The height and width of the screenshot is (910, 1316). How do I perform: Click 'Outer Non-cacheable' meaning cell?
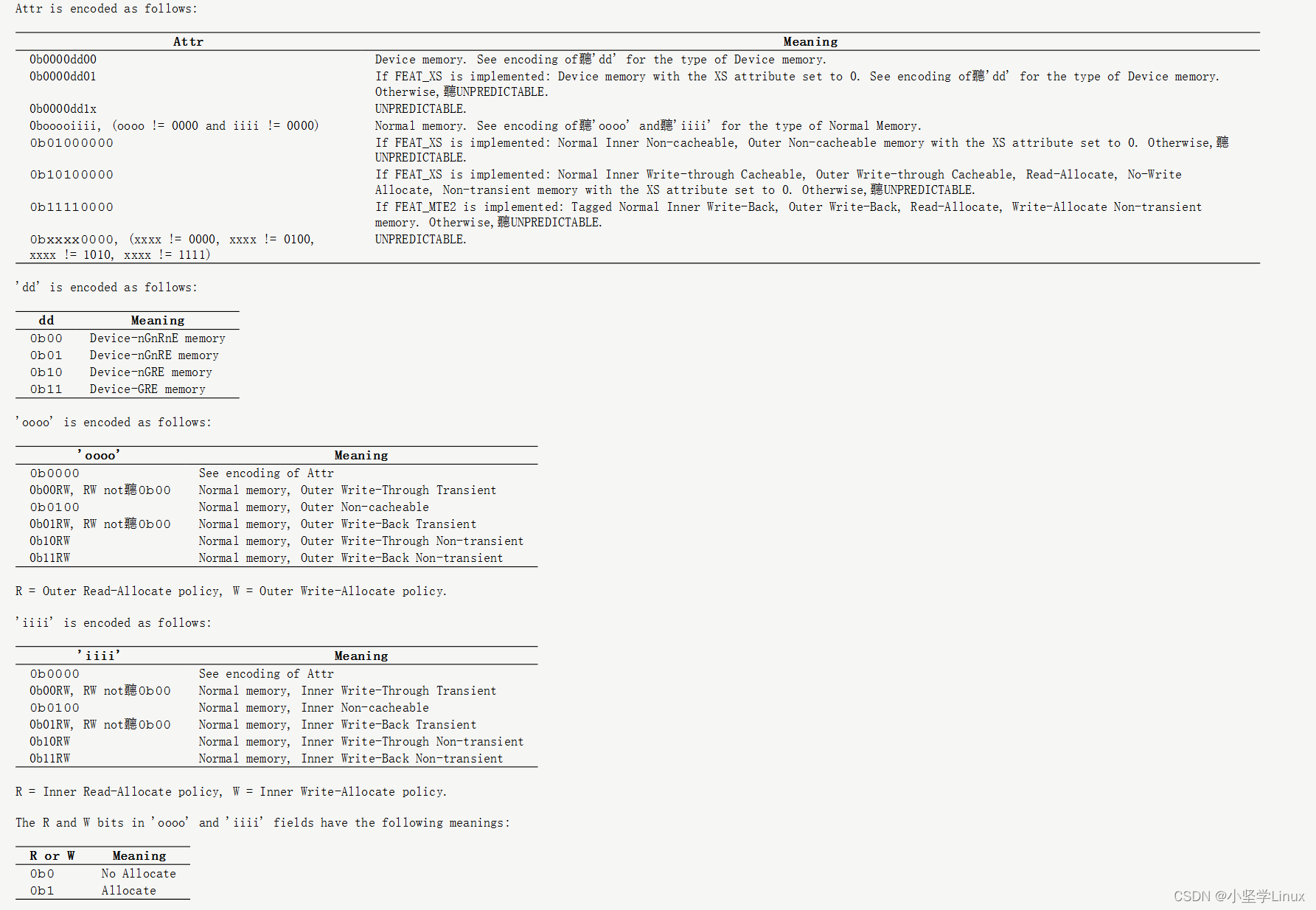tap(313, 507)
